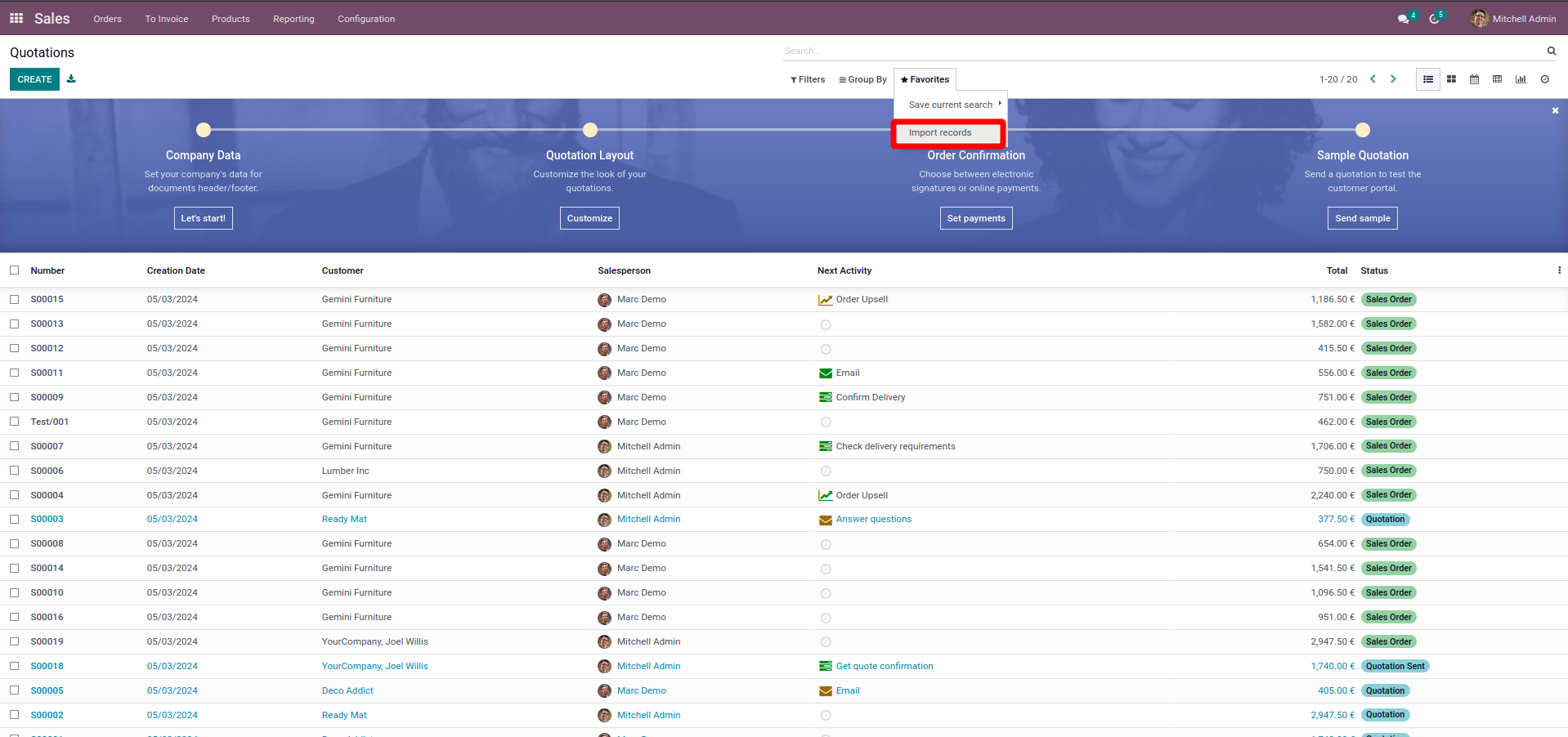Switch to pivot table view
This screenshot has height=737, width=1568.
1497,79
